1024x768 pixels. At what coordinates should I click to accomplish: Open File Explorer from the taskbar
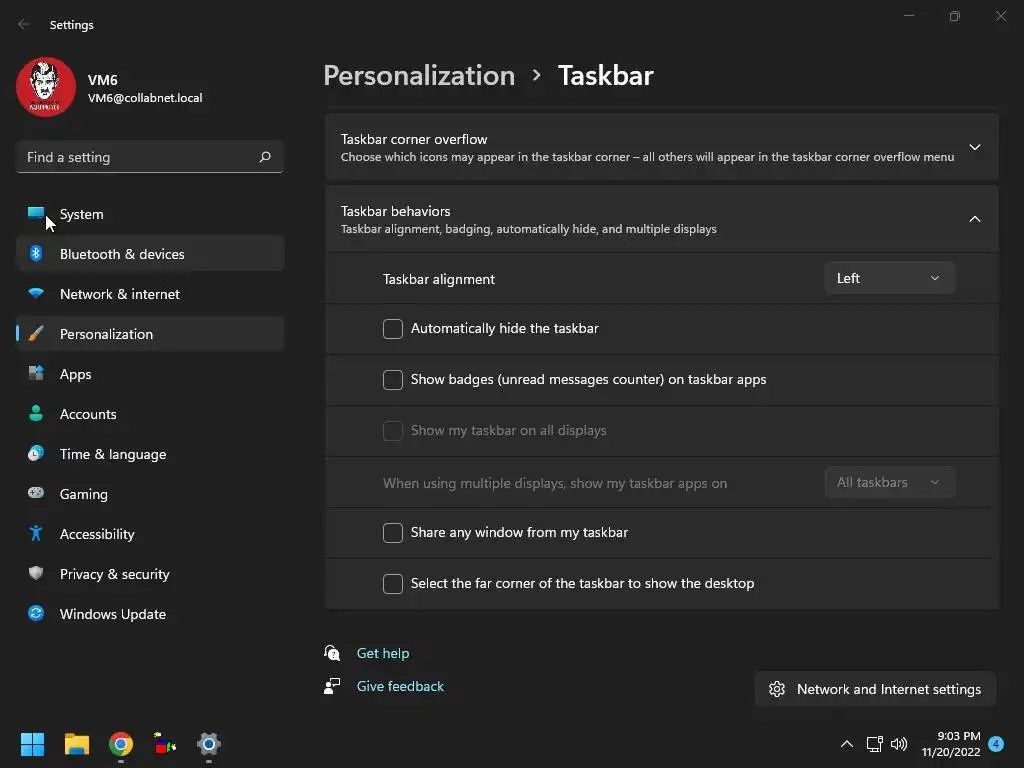click(77, 744)
